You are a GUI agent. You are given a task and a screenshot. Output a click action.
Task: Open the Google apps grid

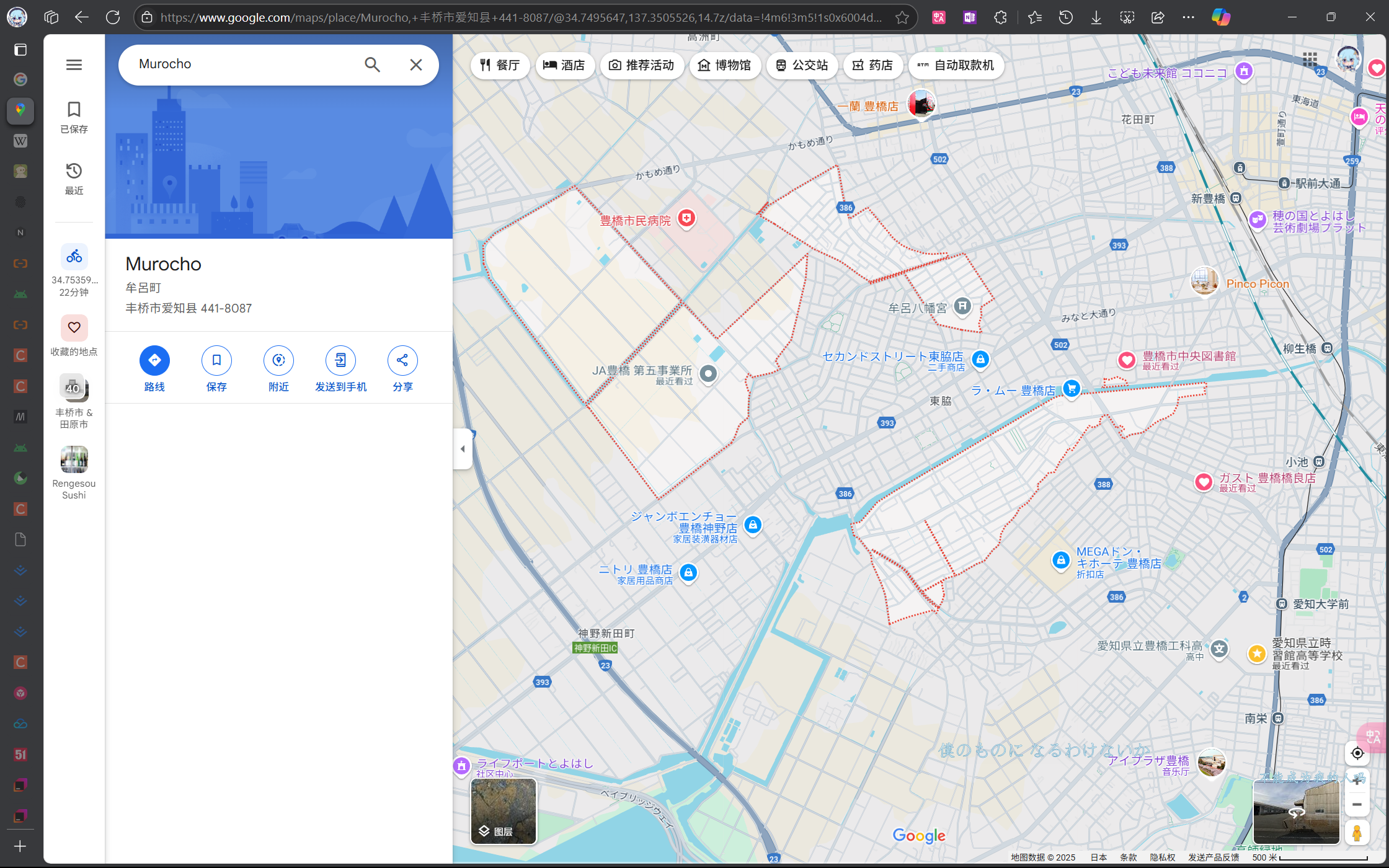[1310, 60]
